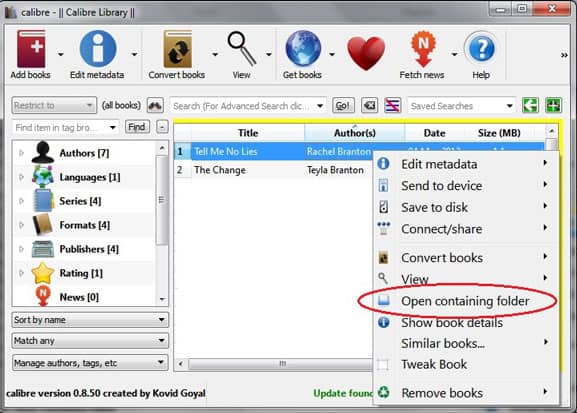Click the Save to disk icon in menu
577x413 pixels.
click(x=383, y=207)
